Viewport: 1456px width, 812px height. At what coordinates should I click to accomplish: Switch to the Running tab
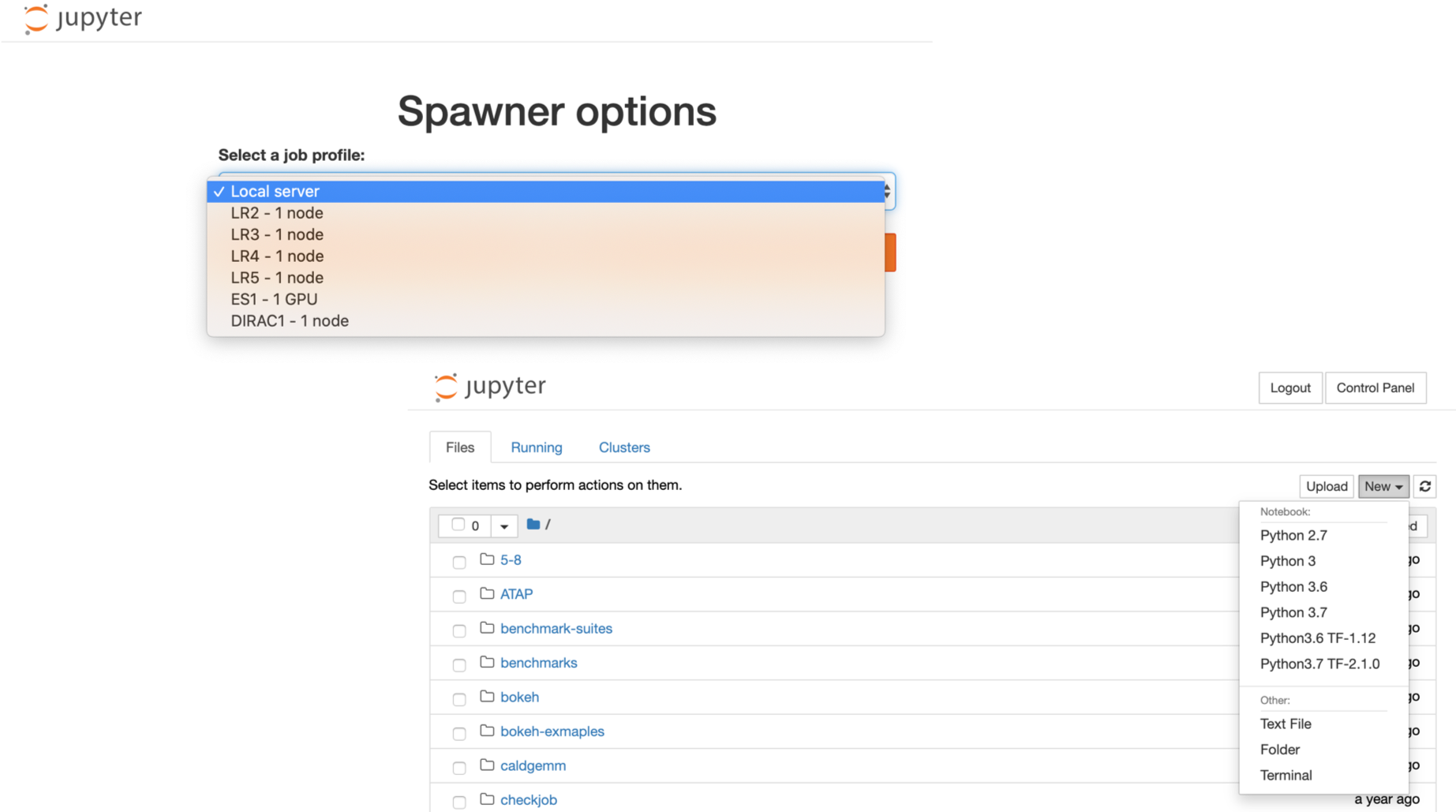click(537, 447)
